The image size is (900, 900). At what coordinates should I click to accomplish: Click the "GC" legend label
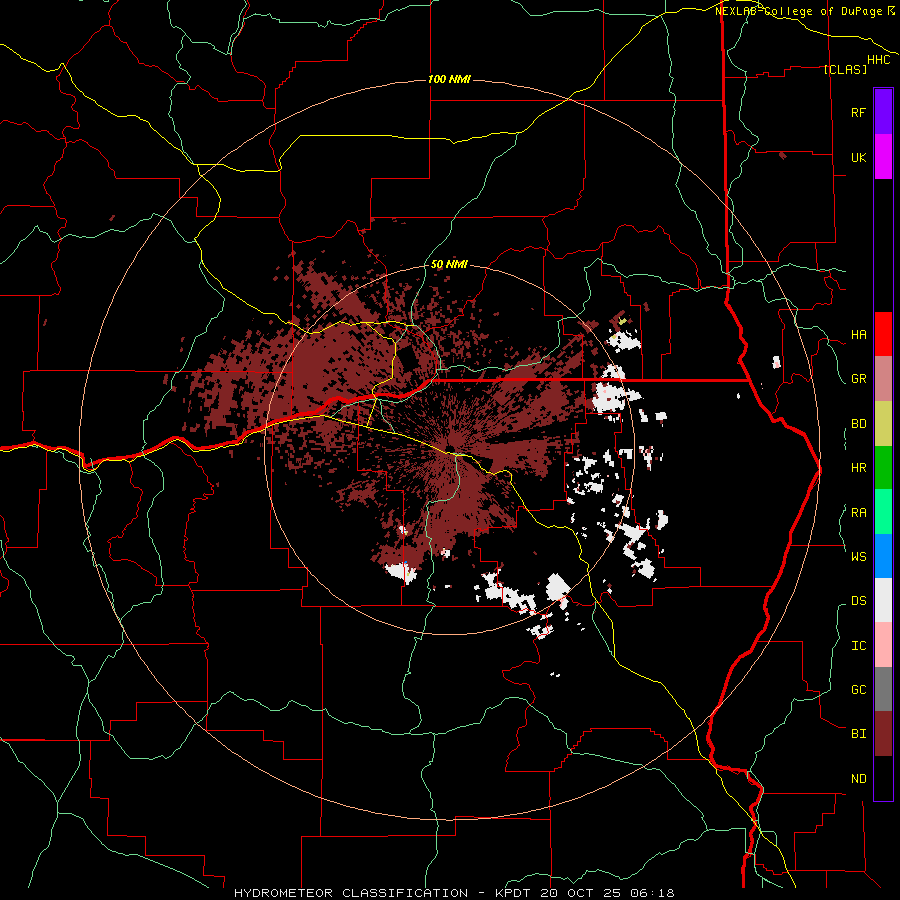click(858, 690)
